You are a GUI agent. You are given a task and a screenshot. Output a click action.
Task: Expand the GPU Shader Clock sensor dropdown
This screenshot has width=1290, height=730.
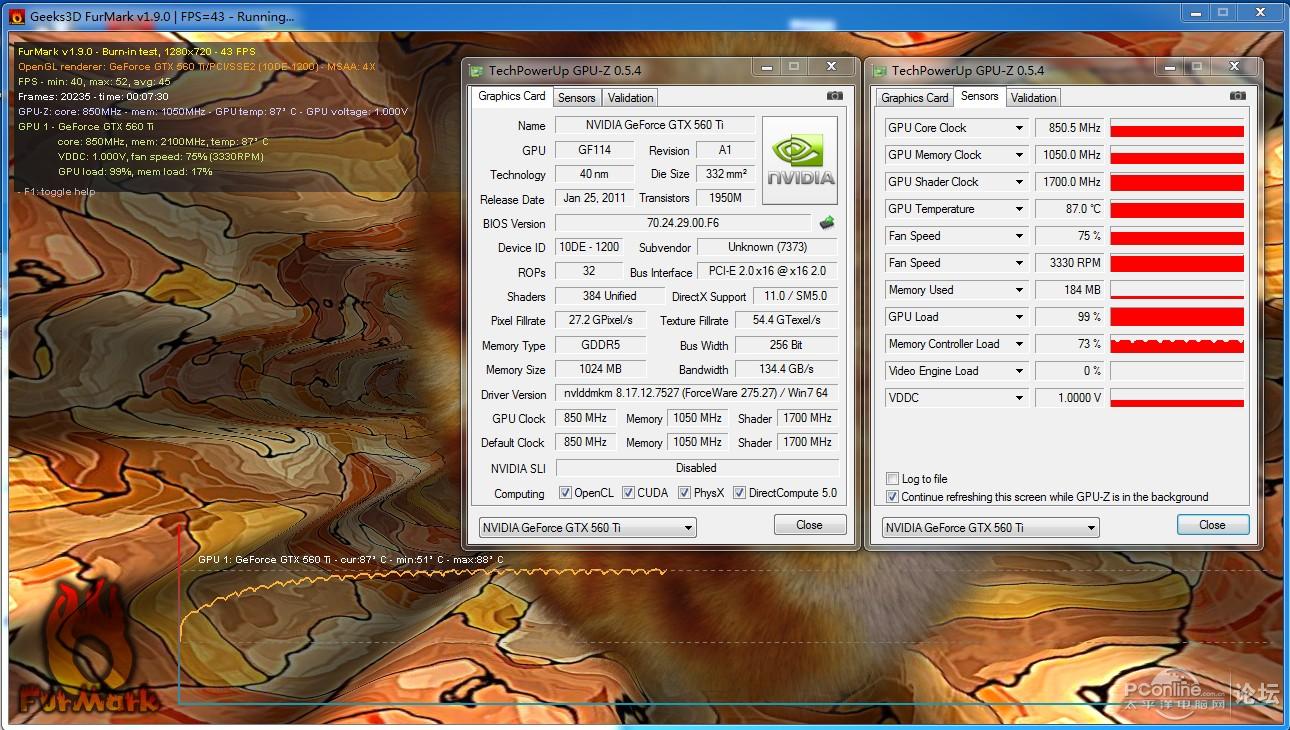(1019, 182)
